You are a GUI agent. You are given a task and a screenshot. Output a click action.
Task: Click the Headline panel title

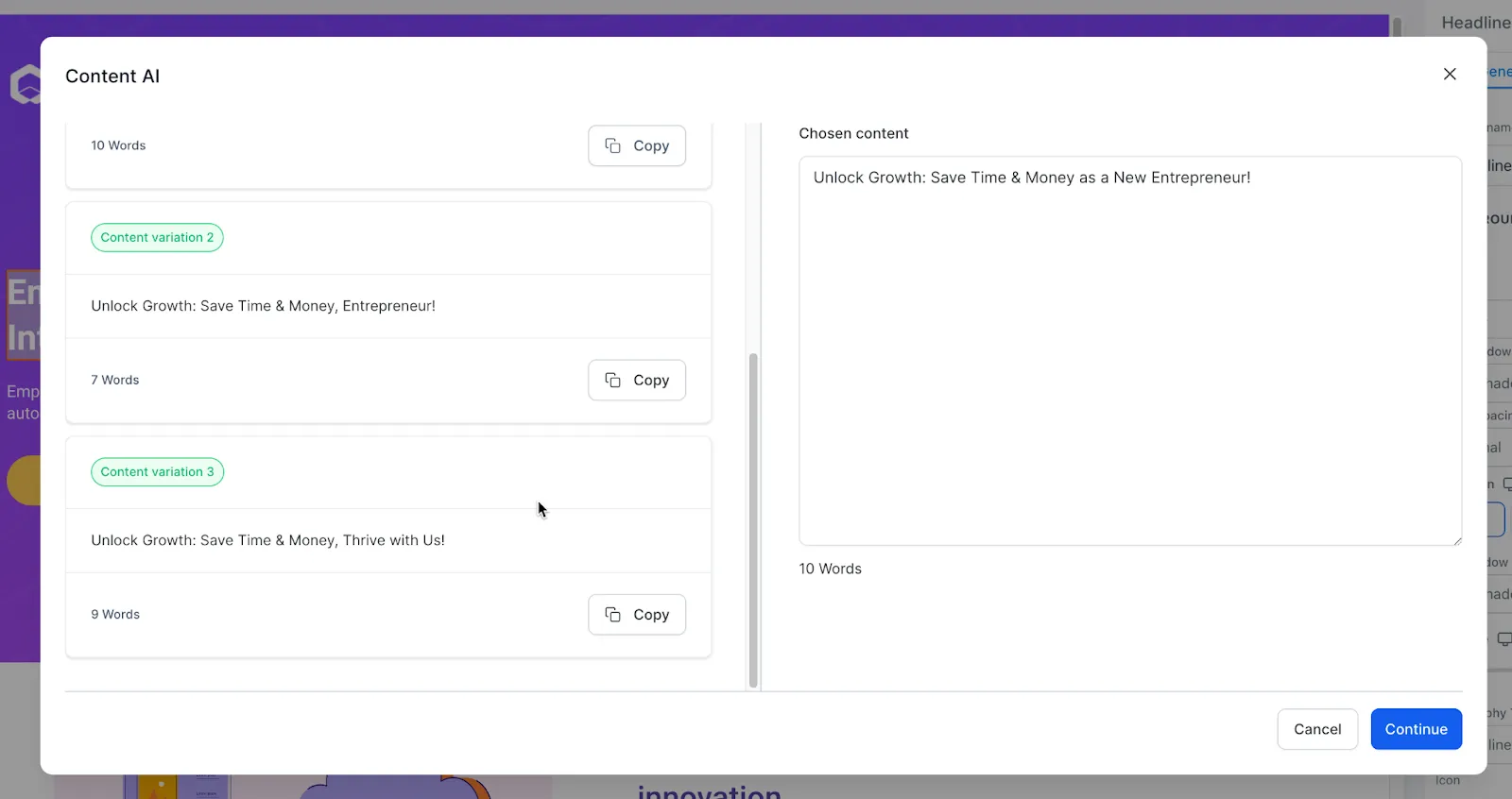[1476, 23]
